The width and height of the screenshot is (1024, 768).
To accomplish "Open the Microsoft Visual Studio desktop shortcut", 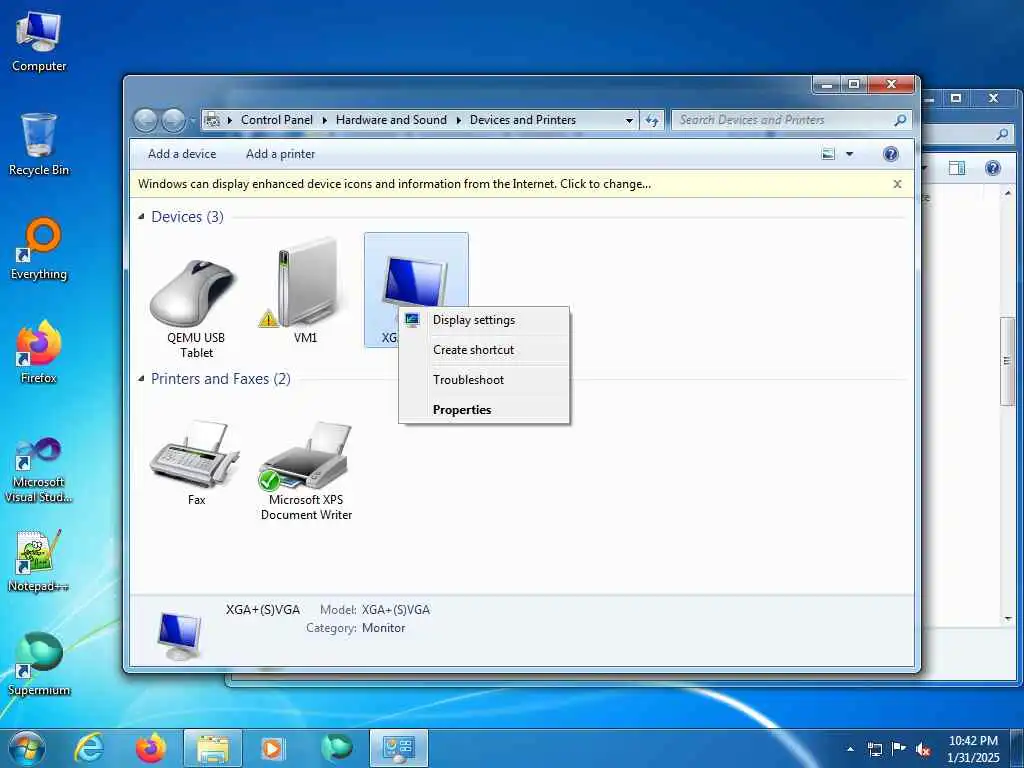I will (x=39, y=470).
